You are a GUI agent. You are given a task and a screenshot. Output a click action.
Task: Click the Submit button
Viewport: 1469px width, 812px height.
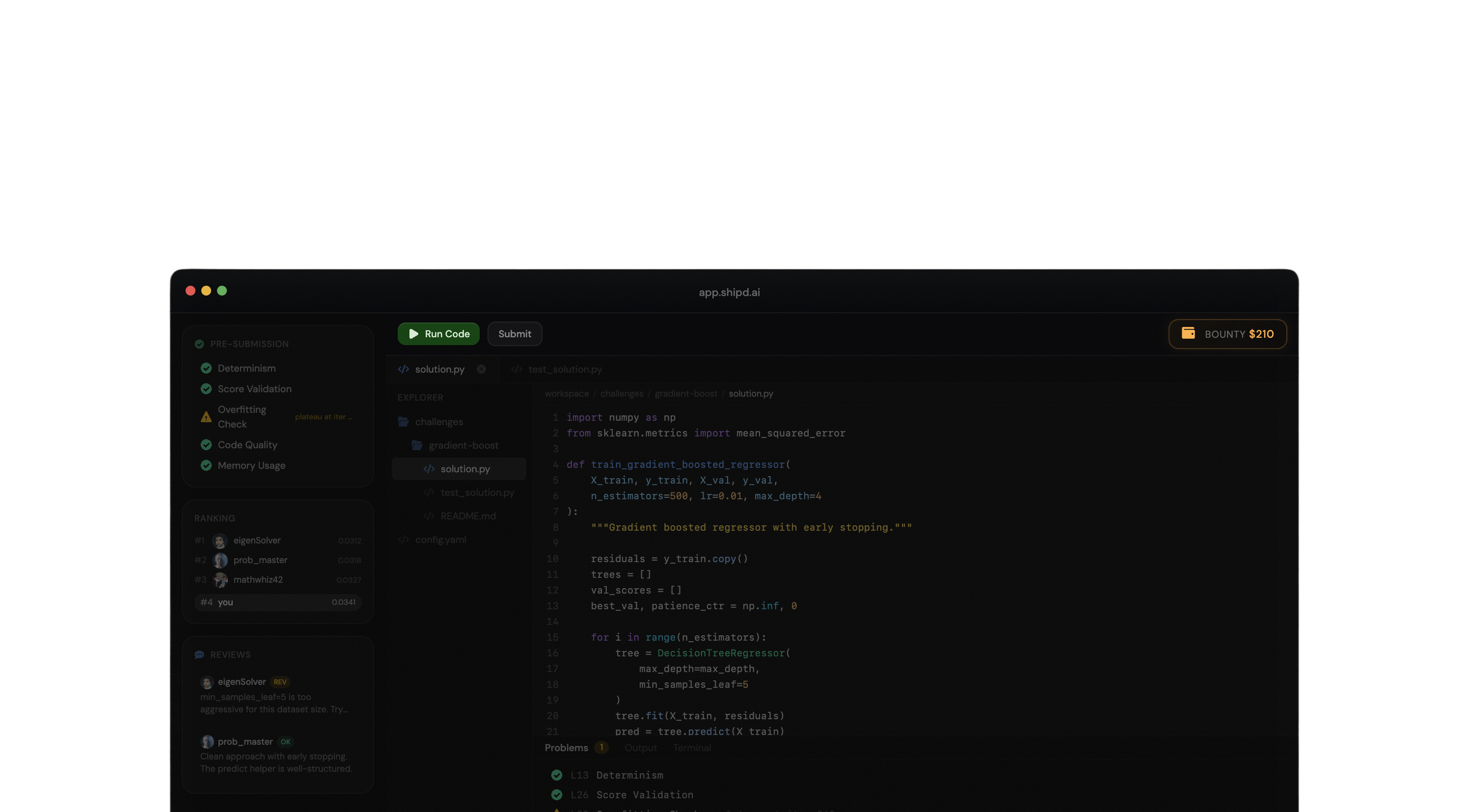click(x=515, y=333)
